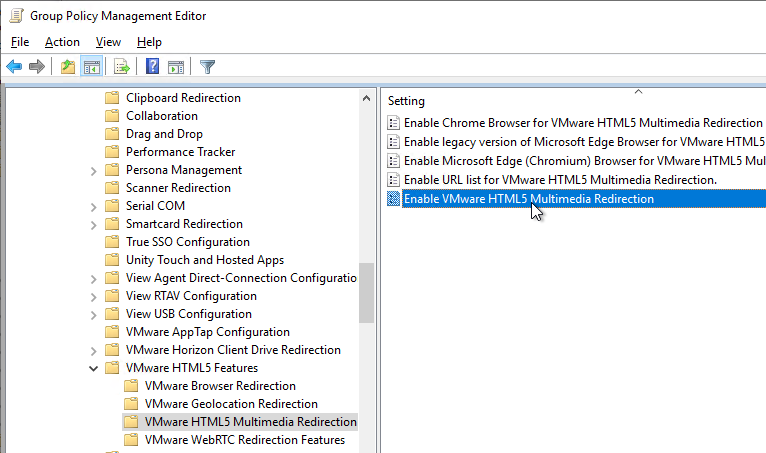Select VMware HTML5 Multimedia Redirection tree folder

coord(251,422)
